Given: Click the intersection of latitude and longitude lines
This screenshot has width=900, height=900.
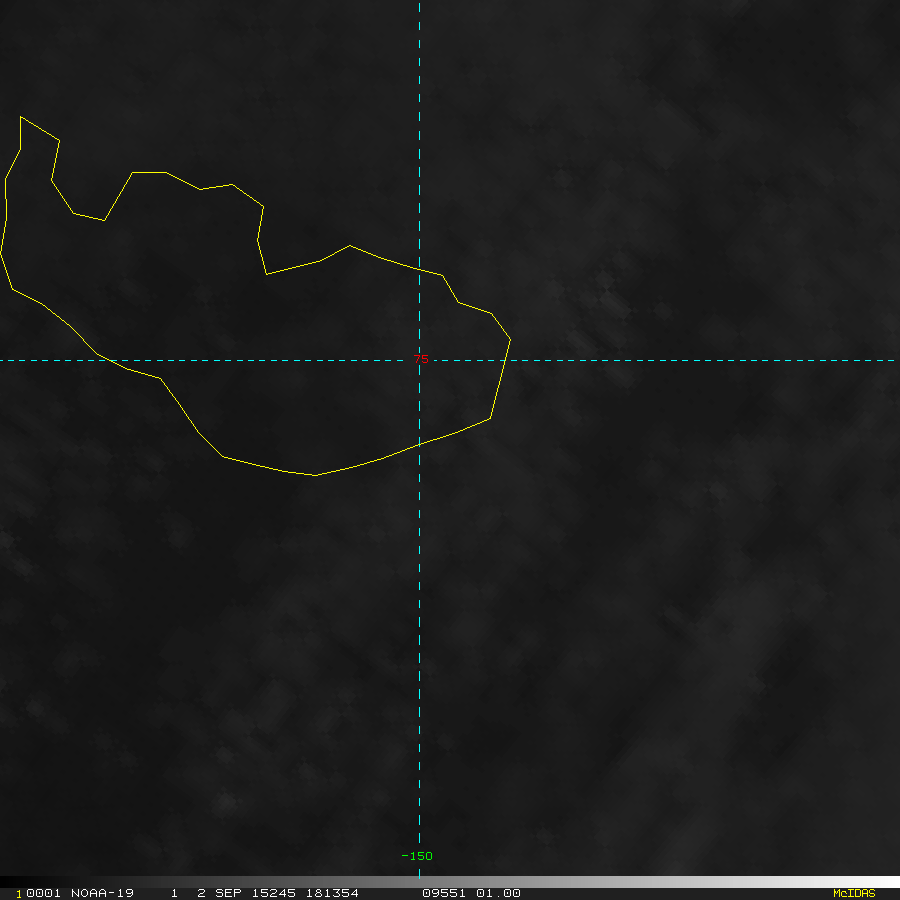Looking at the screenshot, I should (419, 360).
